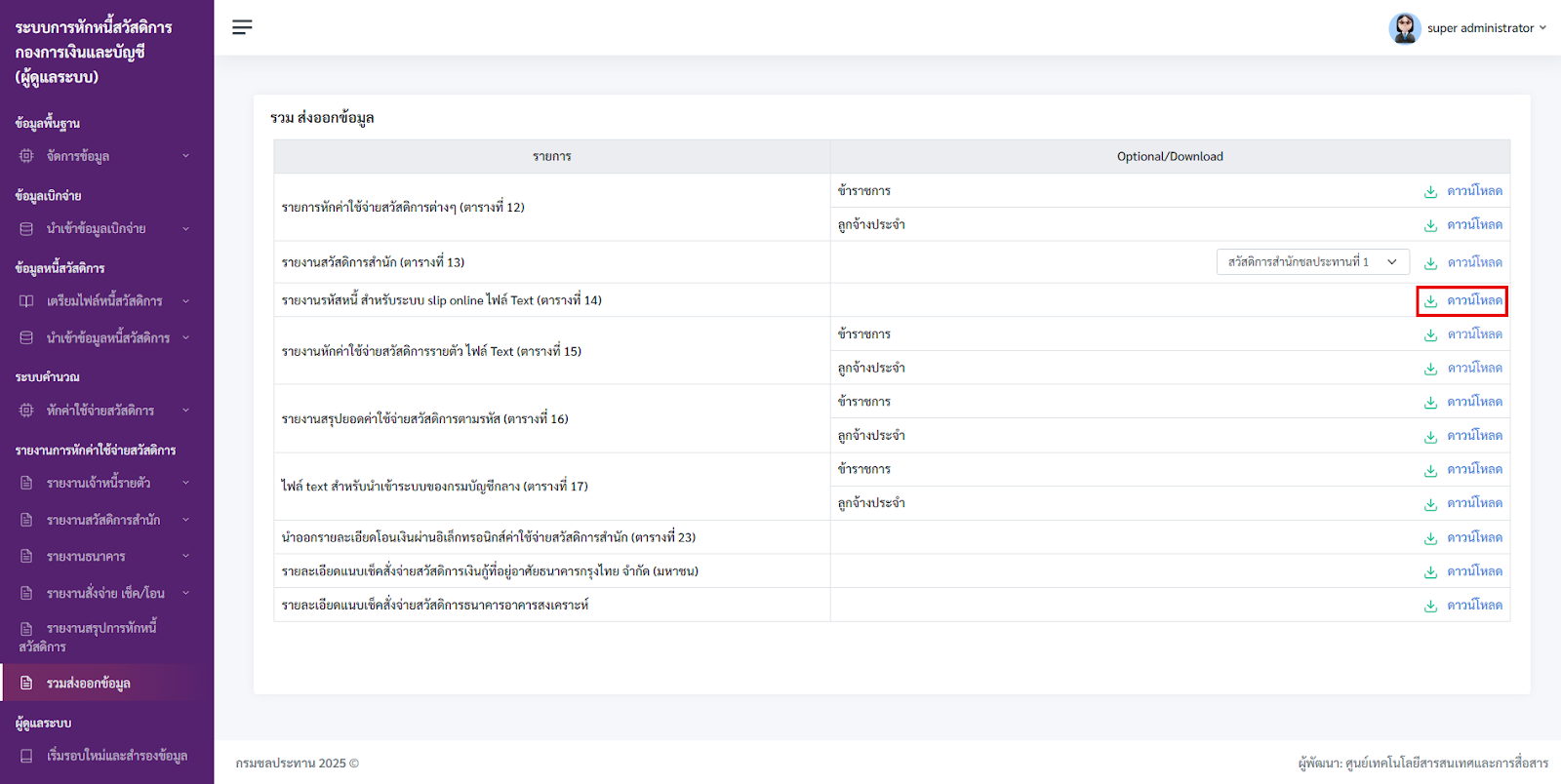The height and width of the screenshot is (784, 1561).
Task: Click ดาวน์โหลด for ตารางที่ 16 ลูกจ้างประจำ
Action: click(x=1474, y=436)
